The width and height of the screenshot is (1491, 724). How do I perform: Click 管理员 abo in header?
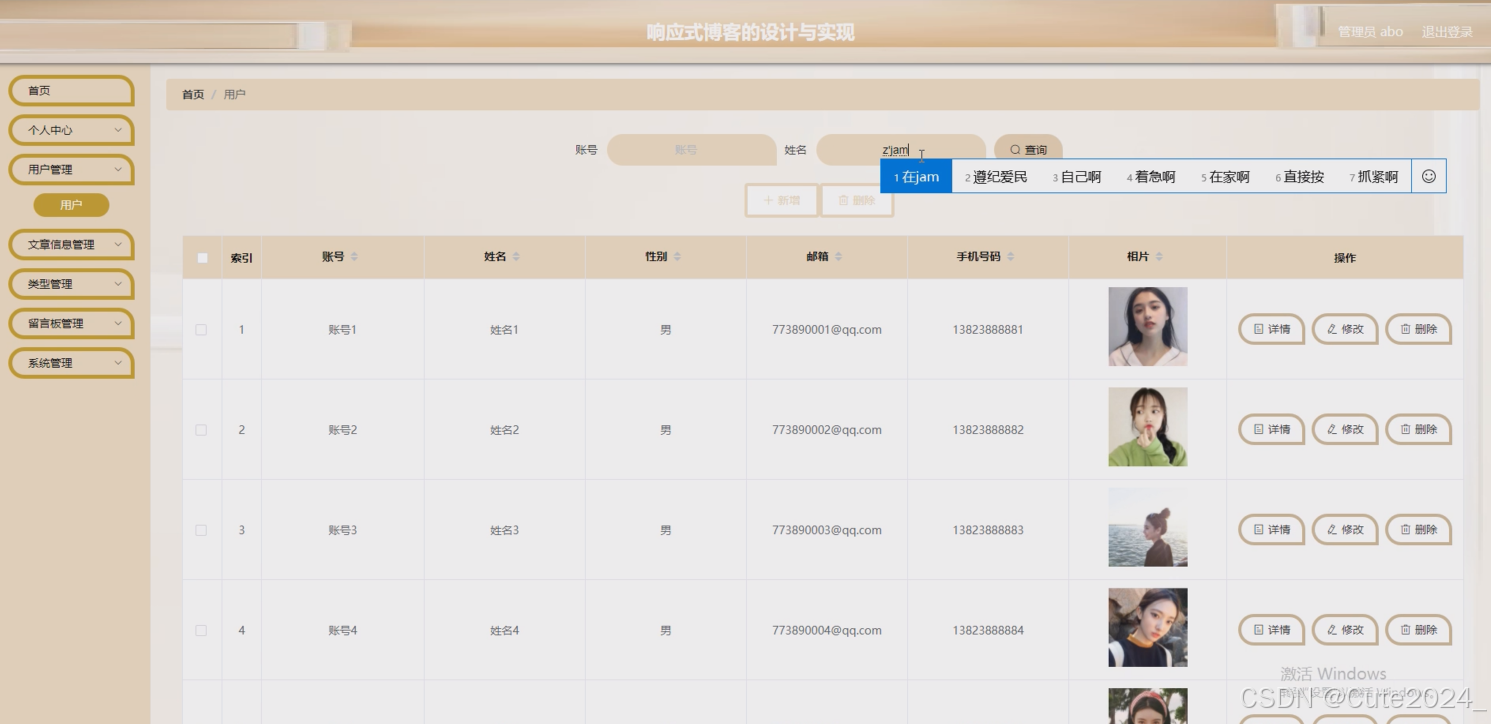tap(1370, 32)
